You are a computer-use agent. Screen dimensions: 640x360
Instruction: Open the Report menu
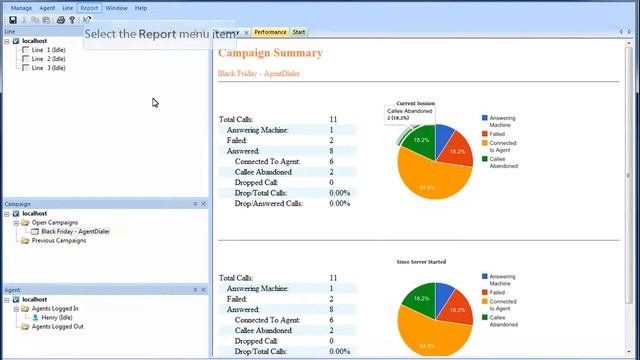coord(89,8)
